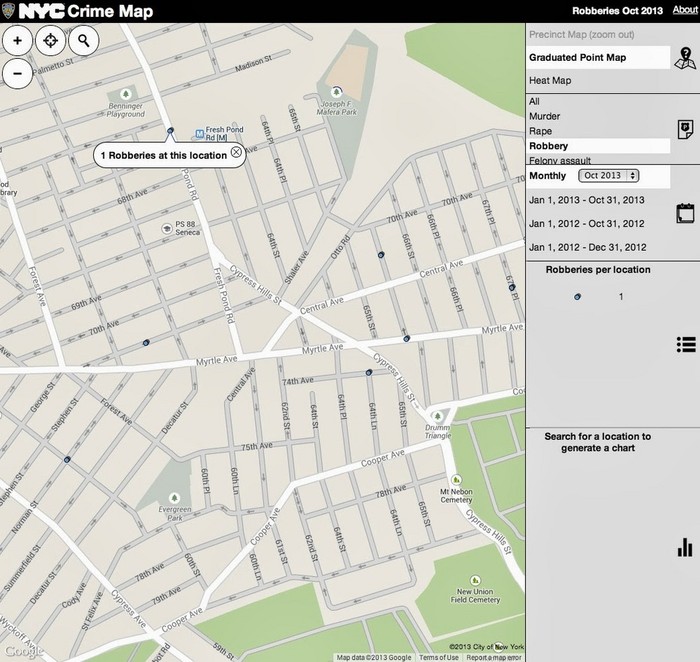The image size is (700, 662).
Task: Select Felony assault crime type
Action: pos(560,160)
